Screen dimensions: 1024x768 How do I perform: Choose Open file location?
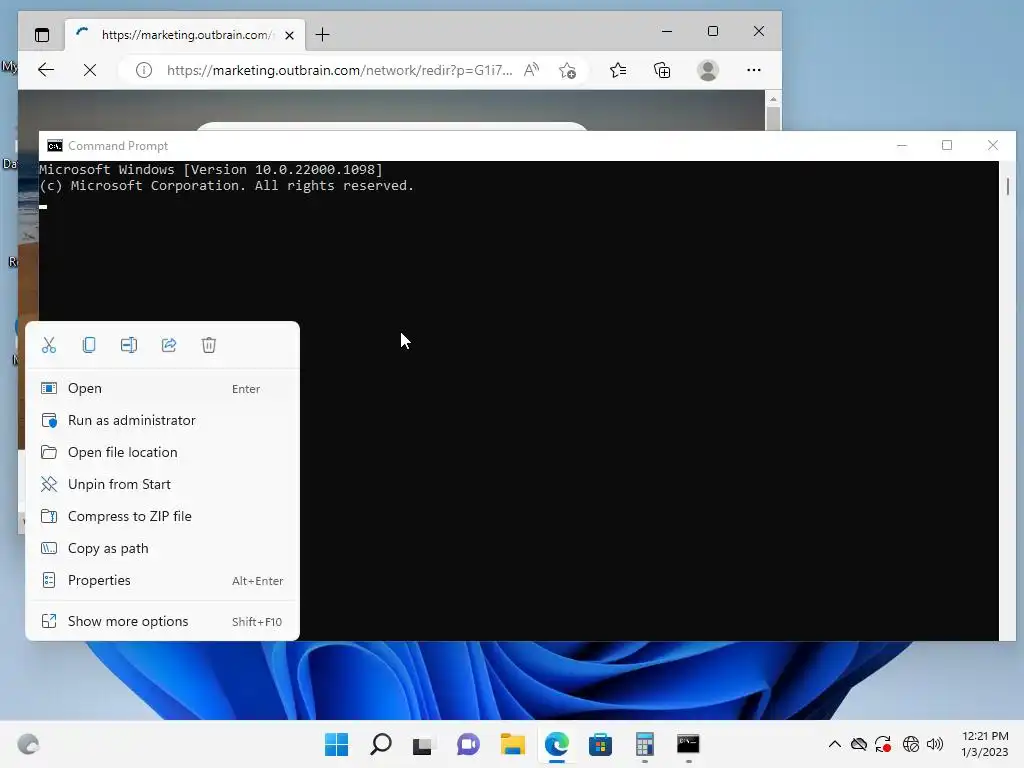[x=163, y=453]
